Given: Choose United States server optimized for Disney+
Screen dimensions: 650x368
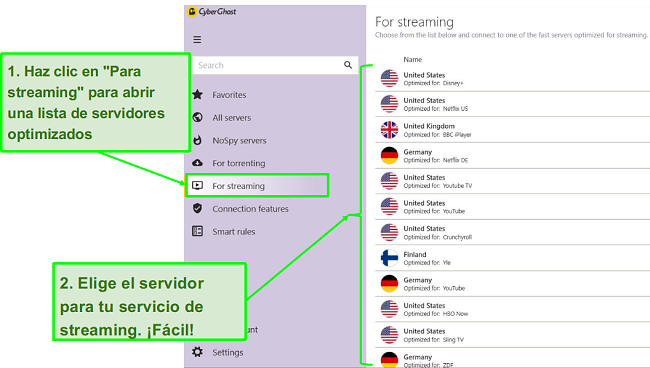Looking at the screenshot, I should point(513,79).
